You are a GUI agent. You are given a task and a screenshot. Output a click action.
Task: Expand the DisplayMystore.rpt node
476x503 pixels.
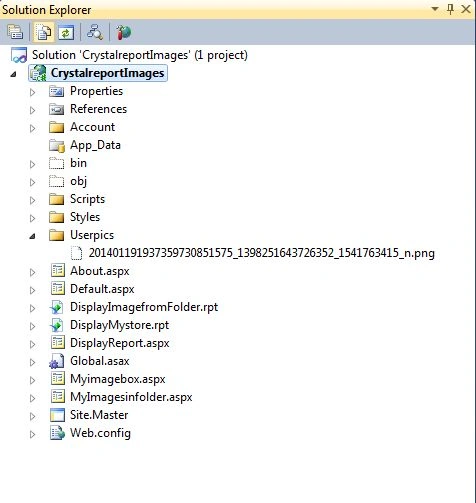[x=32, y=326]
